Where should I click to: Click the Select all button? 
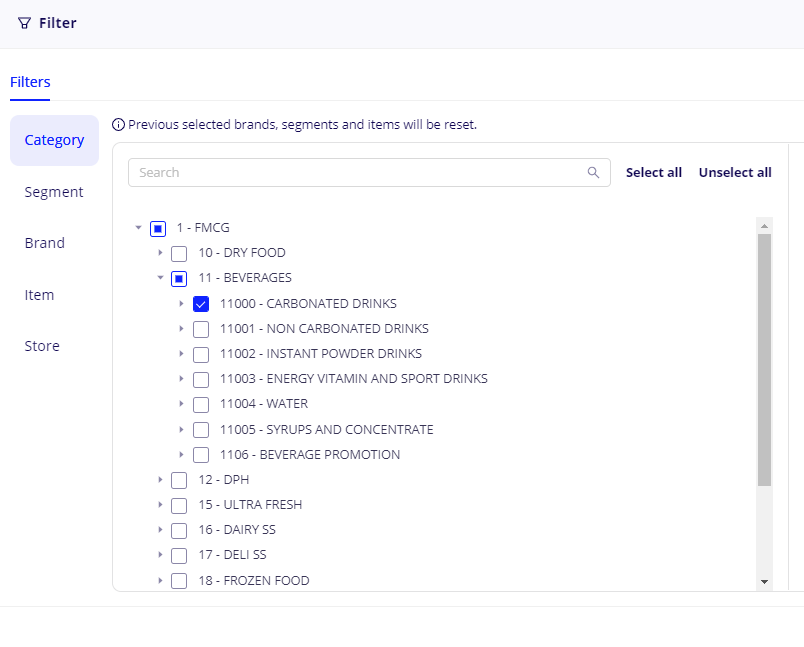coord(654,172)
